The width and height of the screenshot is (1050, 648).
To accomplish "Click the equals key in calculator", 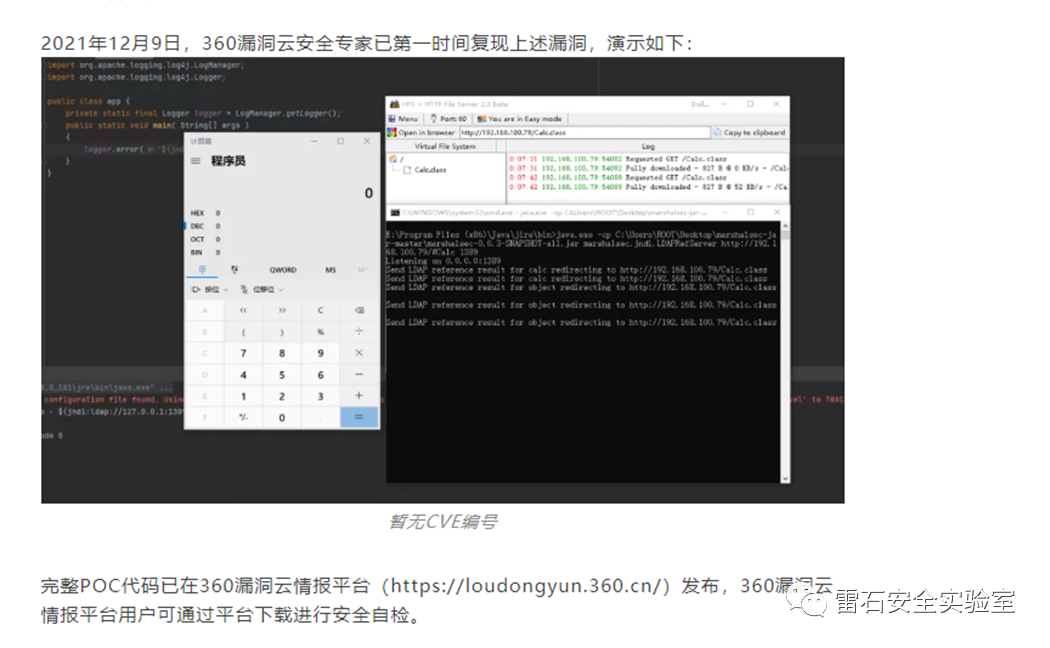I will (359, 417).
